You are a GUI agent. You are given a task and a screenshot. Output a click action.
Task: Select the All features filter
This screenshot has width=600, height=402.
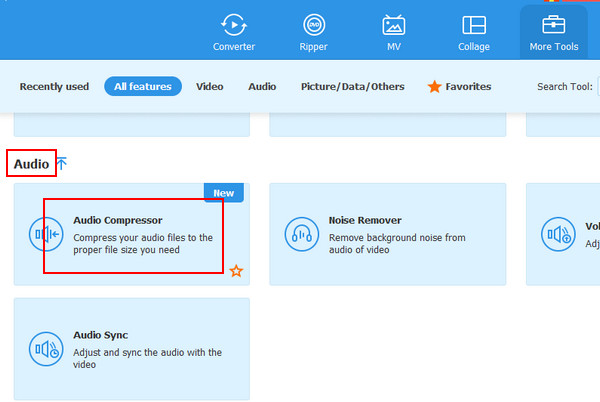(142, 87)
